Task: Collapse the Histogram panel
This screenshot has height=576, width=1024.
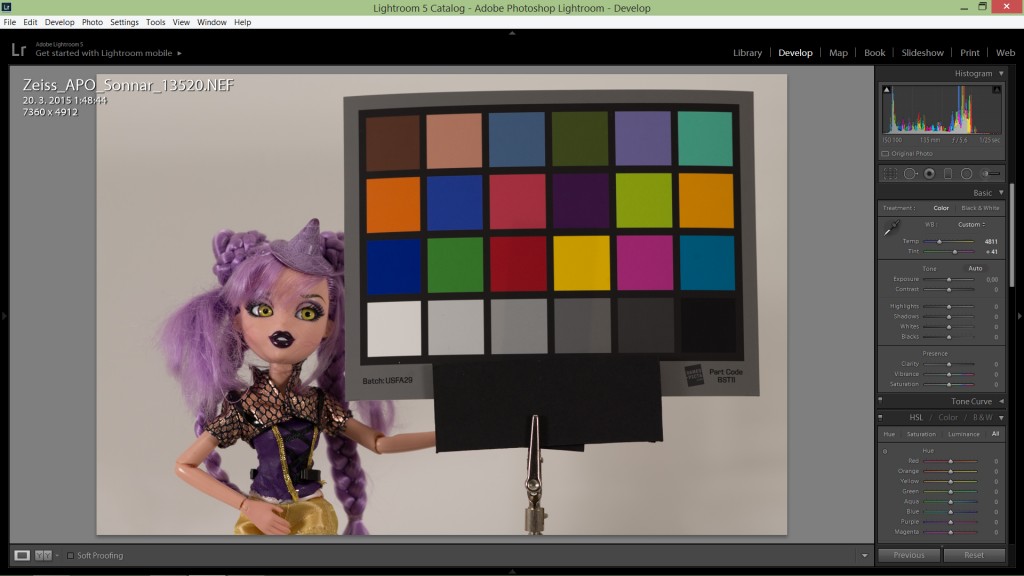Action: pyautogui.click(x=1001, y=74)
